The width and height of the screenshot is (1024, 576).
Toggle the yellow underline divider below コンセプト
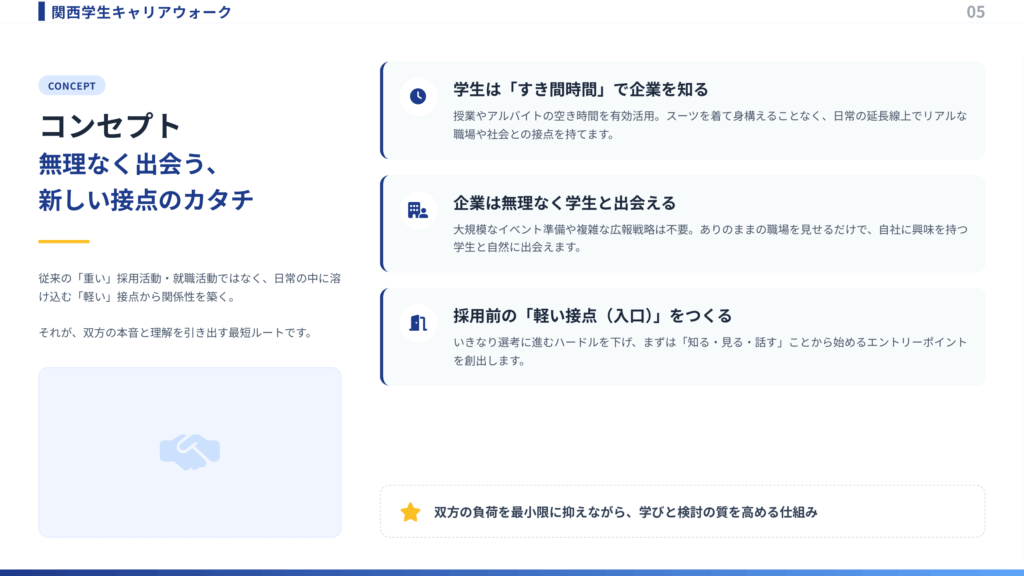click(x=66, y=241)
